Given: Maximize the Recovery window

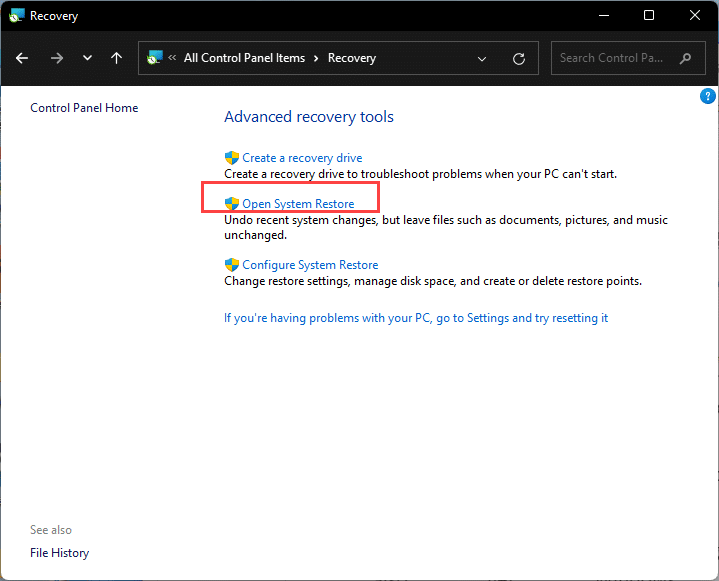Looking at the screenshot, I should point(649,16).
